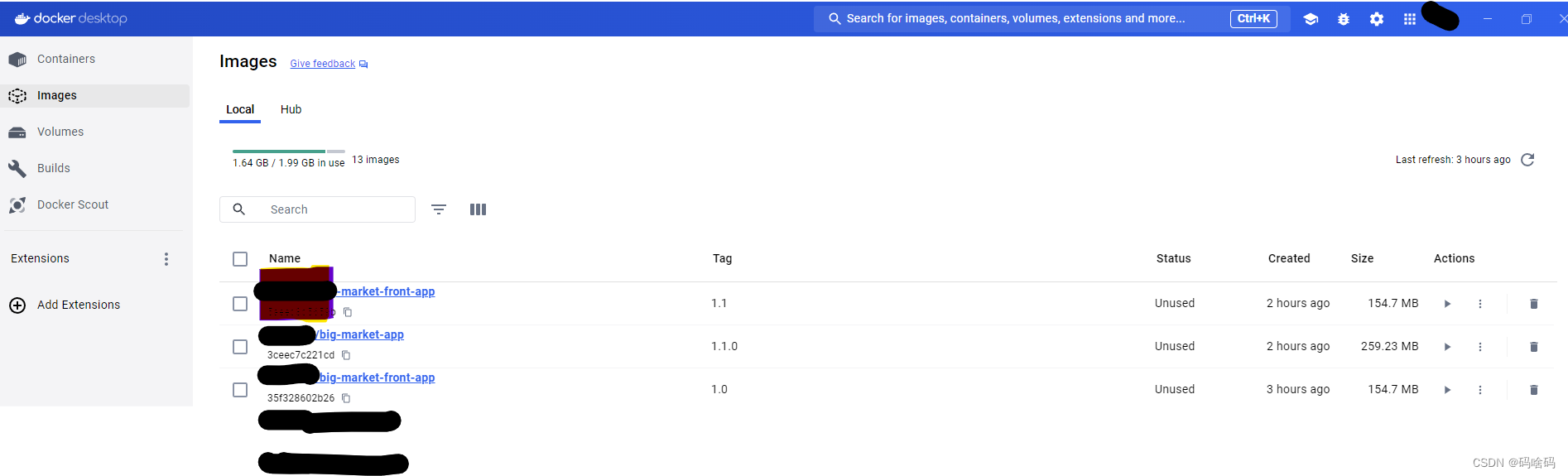Open the troubleshoot bug icon
The image size is (1568, 476).
(x=1344, y=19)
